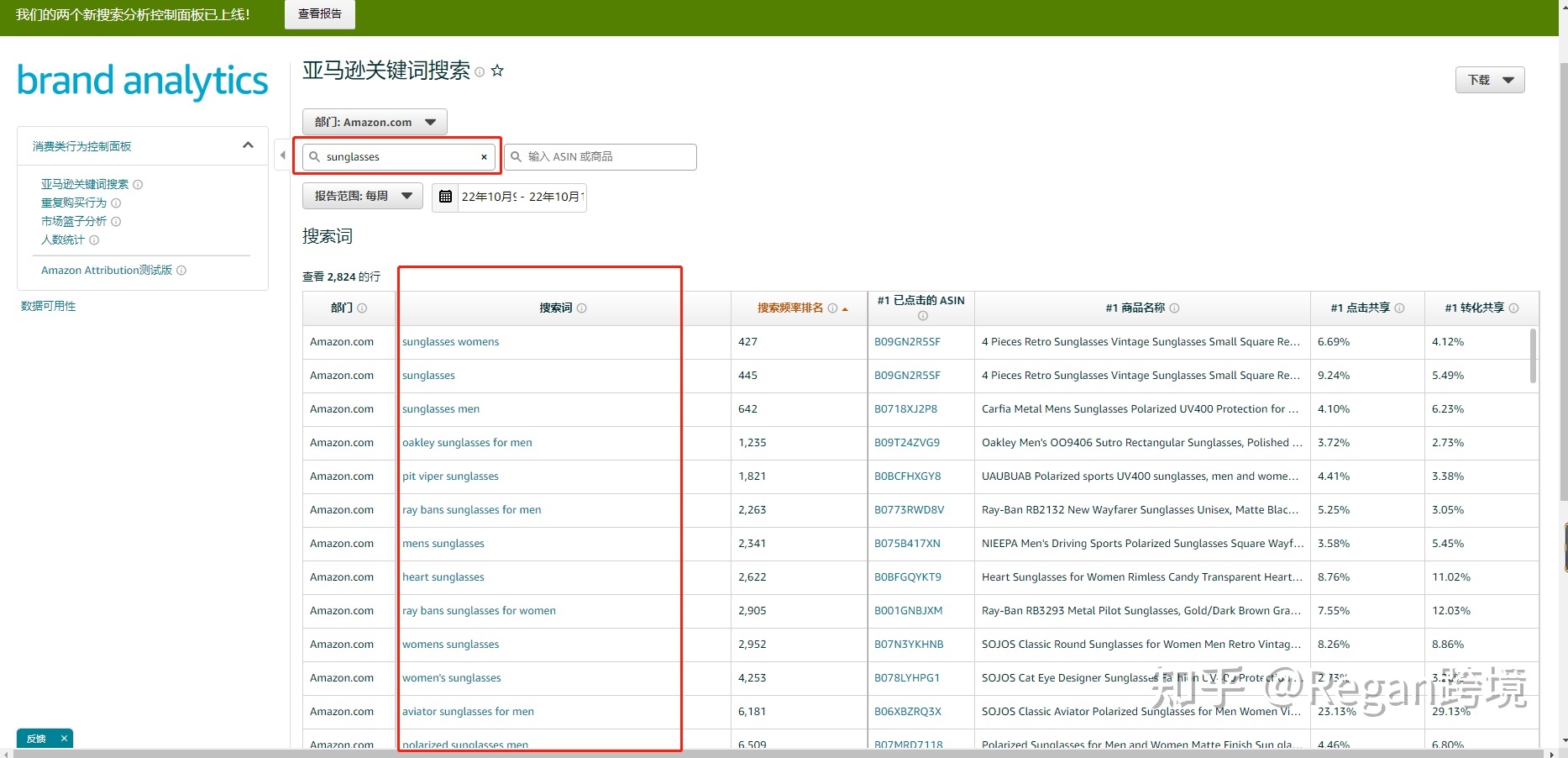Viewport: 1568px width, 758px height.
Task: Open the calendar date picker icon
Action: 445,197
